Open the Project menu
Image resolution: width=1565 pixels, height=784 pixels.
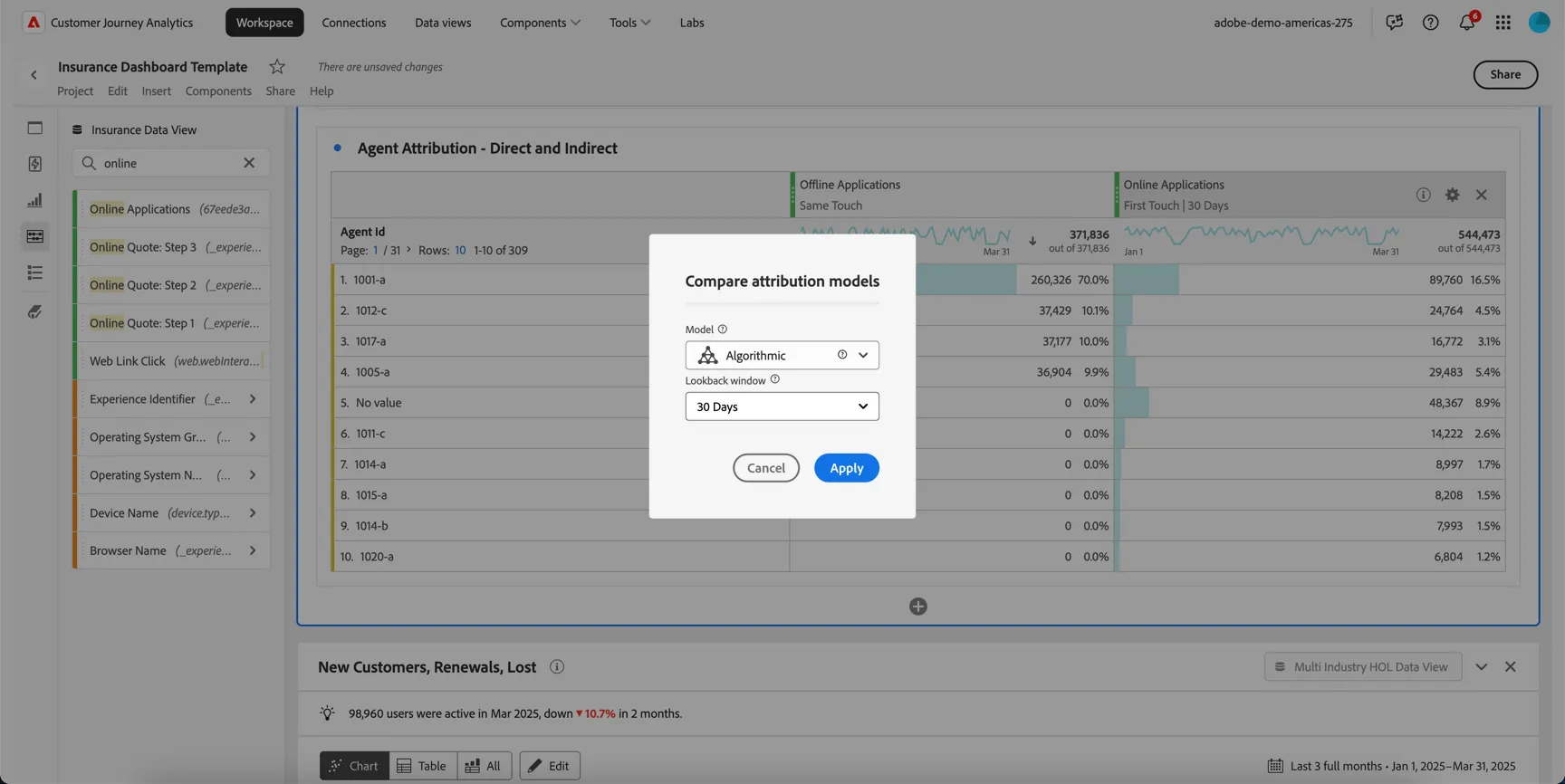[x=75, y=91]
